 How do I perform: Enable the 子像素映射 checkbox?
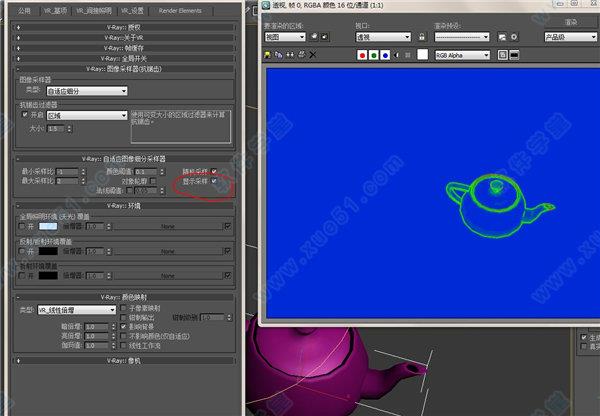click(124, 308)
